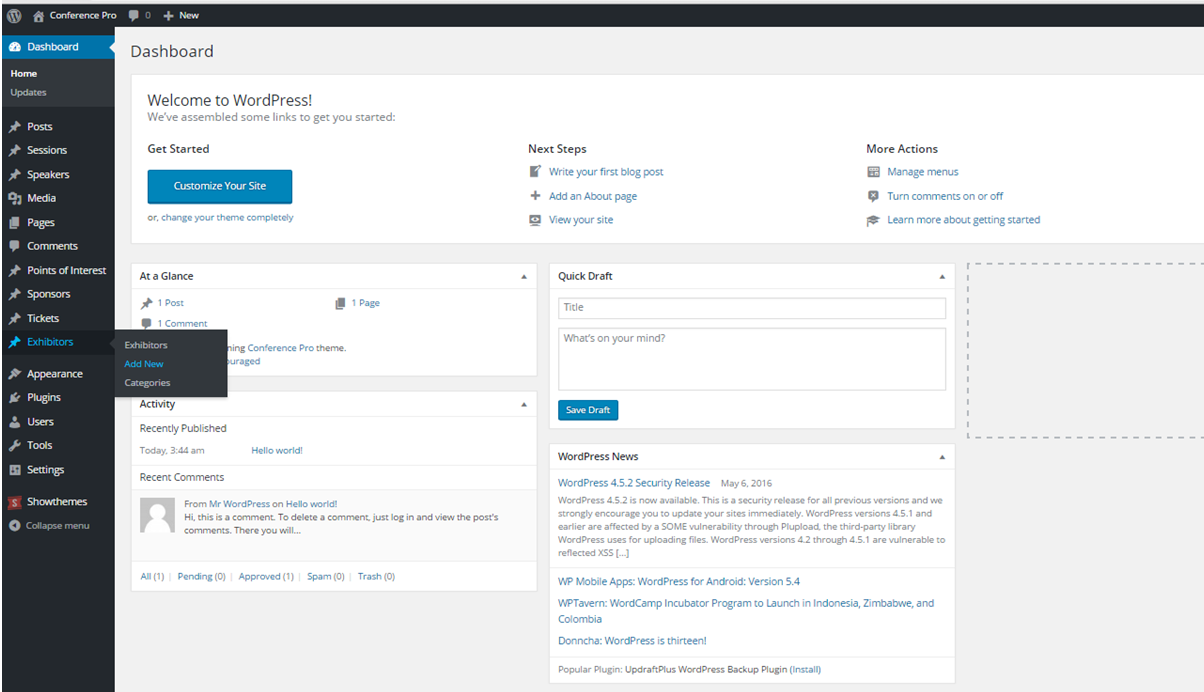Click the pin icon next to Speakers

tap(14, 175)
